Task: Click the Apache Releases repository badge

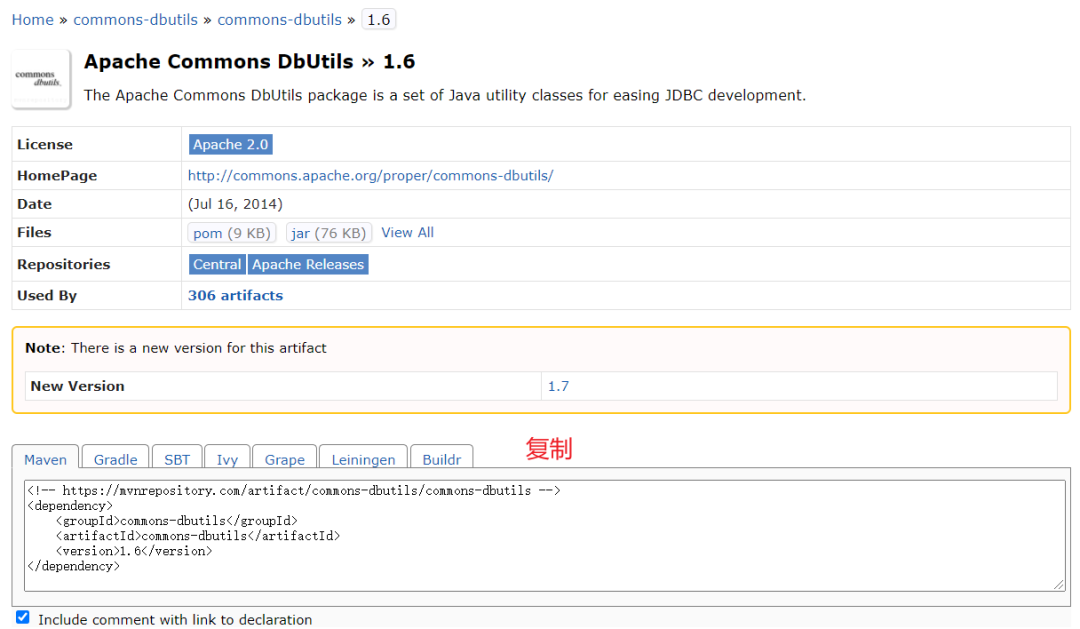Action: pos(308,265)
